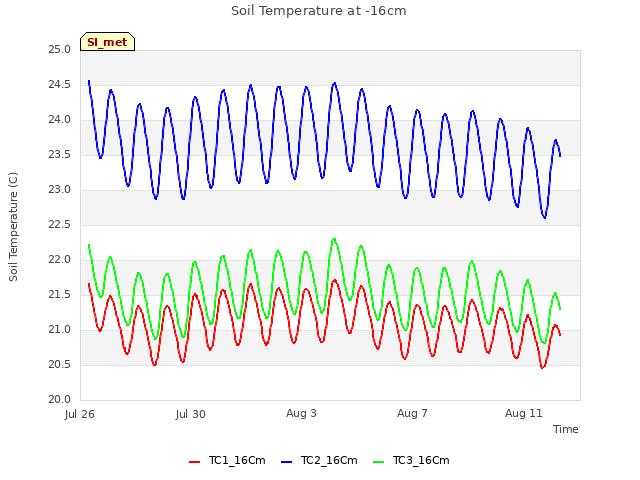
Task: Click the Jul 30 x-axis tick label
Action: point(191,414)
